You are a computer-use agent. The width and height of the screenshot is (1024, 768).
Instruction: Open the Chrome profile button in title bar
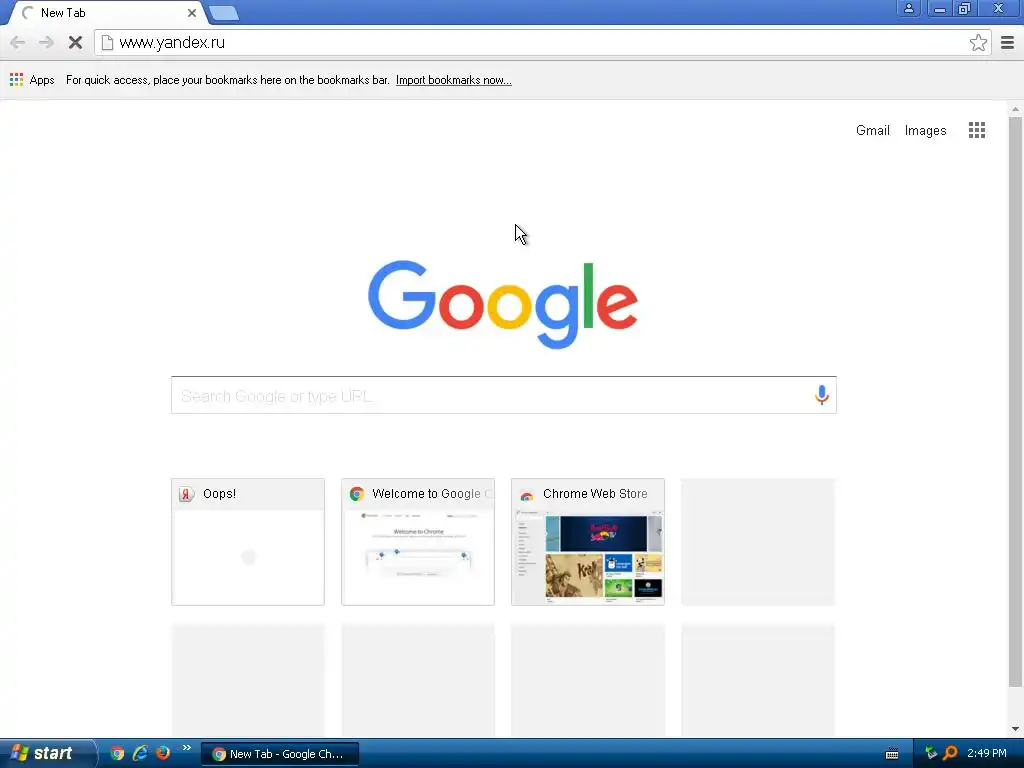point(908,8)
